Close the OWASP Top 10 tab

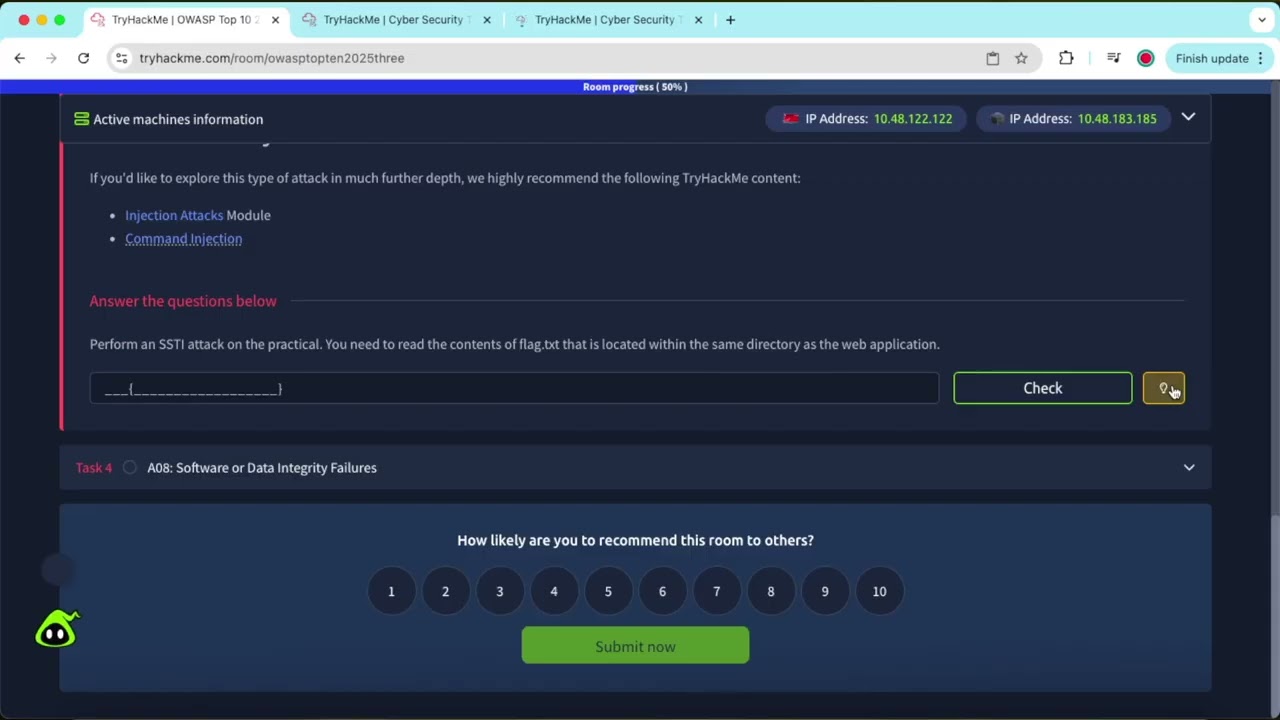pyautogui.click(x=275, y=20)
